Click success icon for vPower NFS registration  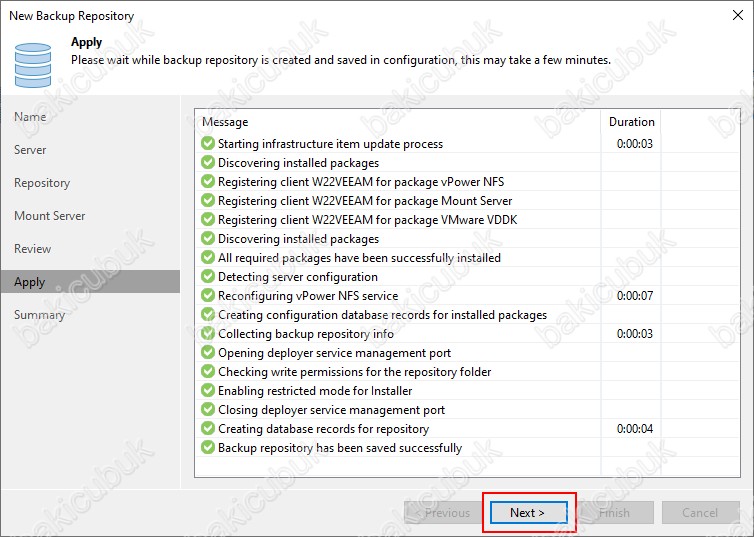(208, 181)
